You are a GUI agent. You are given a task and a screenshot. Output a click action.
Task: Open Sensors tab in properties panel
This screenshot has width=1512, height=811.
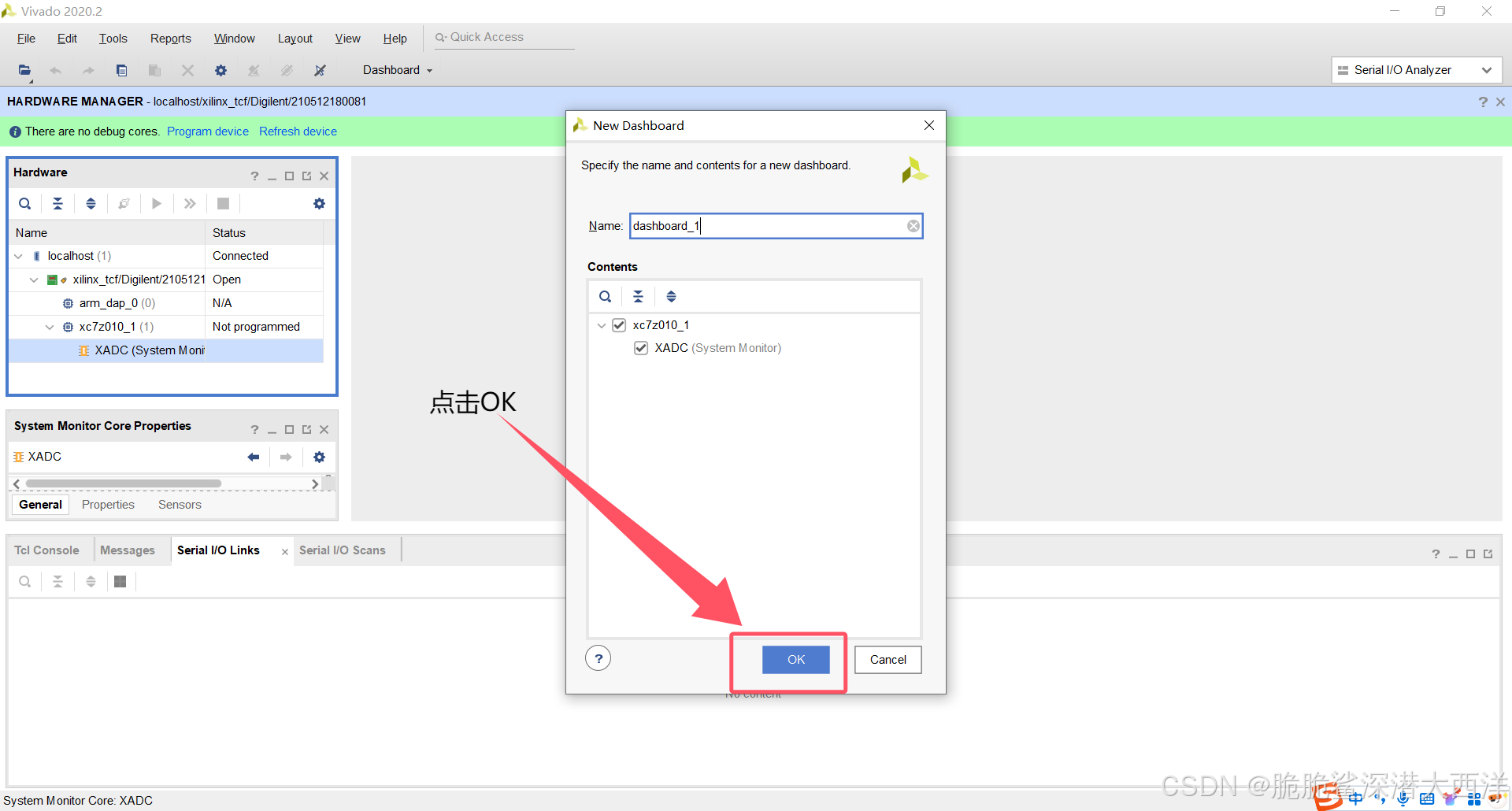(180, 505)
